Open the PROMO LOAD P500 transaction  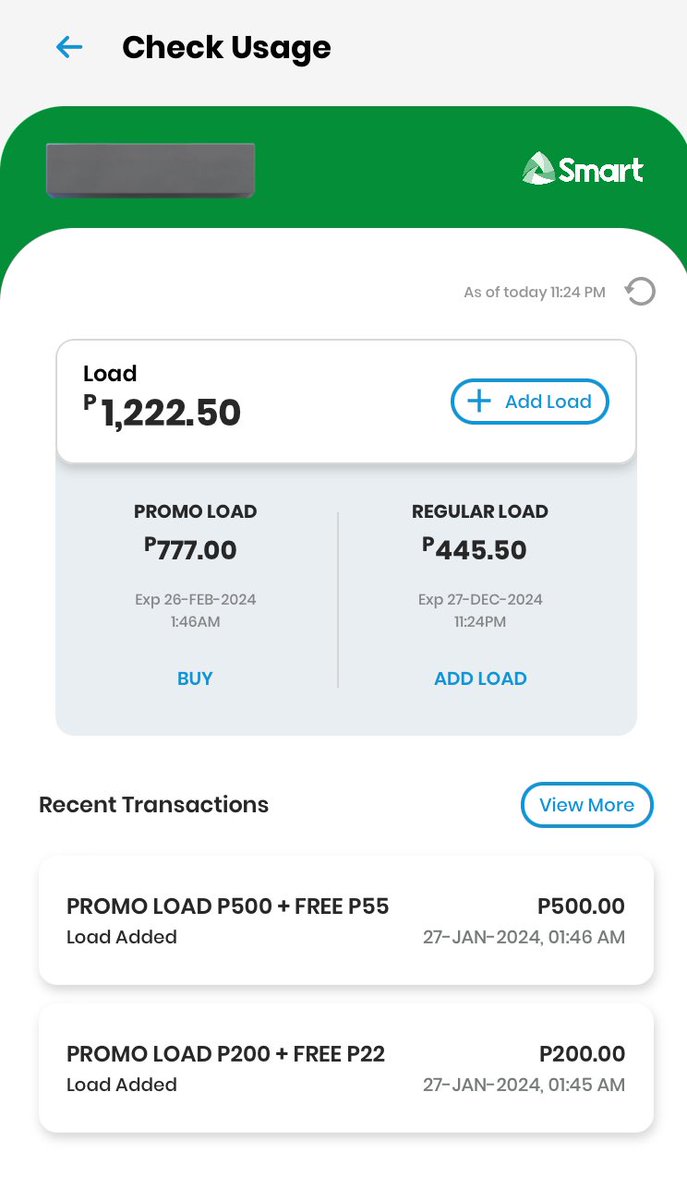(x=346, y=920)
